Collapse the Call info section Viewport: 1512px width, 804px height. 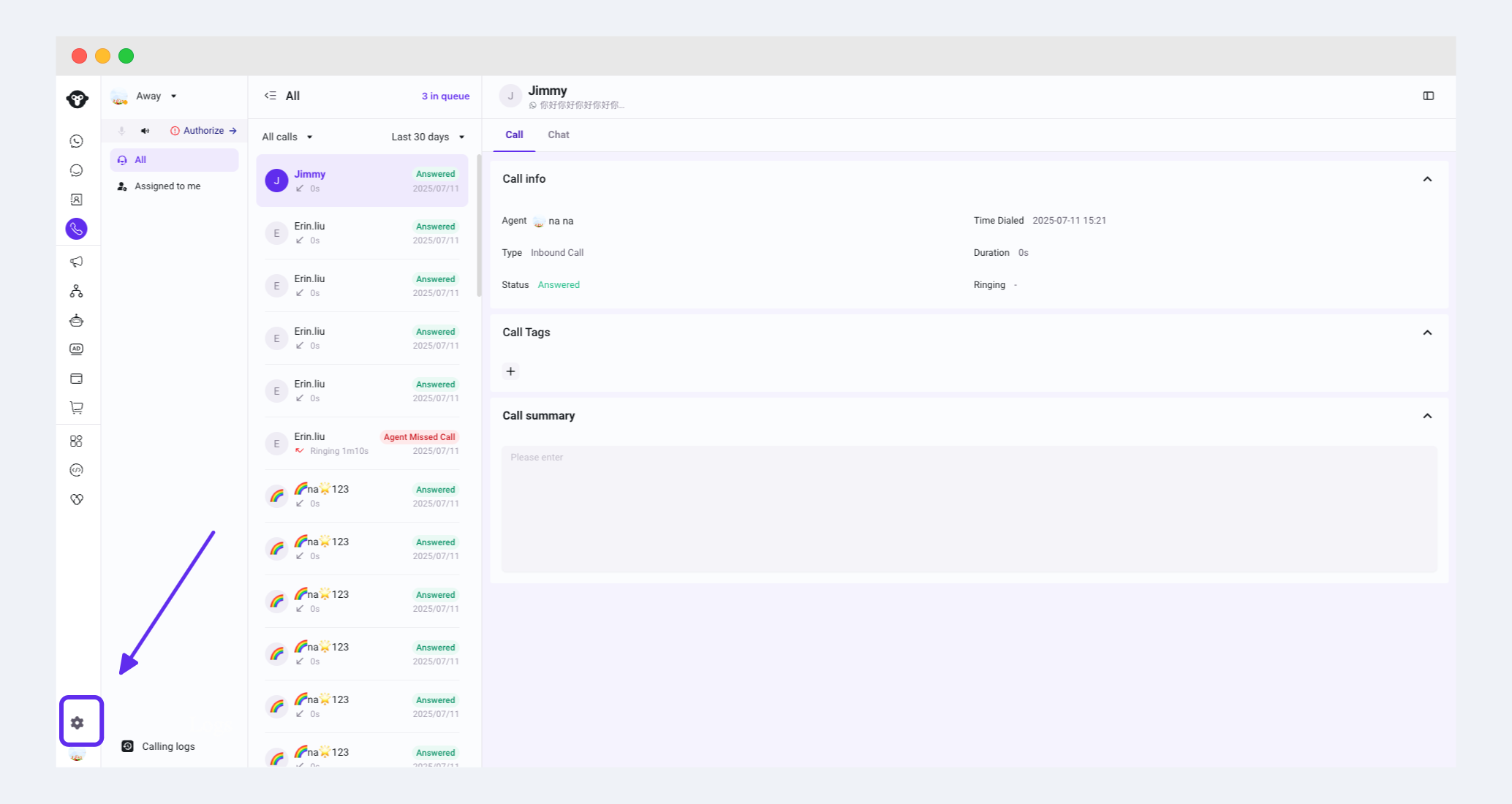[x=1427, y=179]
